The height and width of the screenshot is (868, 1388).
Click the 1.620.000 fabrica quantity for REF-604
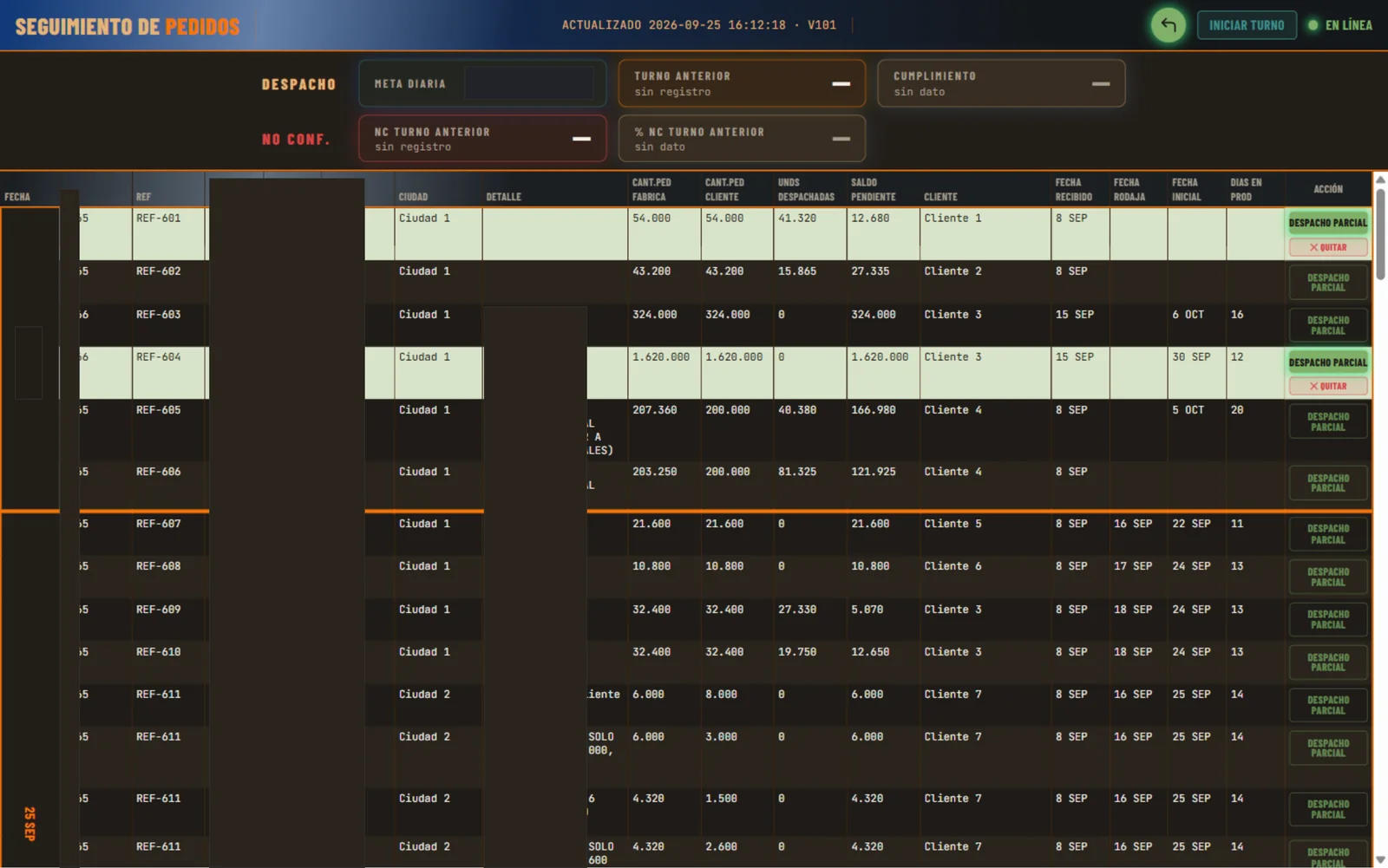point(661,357)
